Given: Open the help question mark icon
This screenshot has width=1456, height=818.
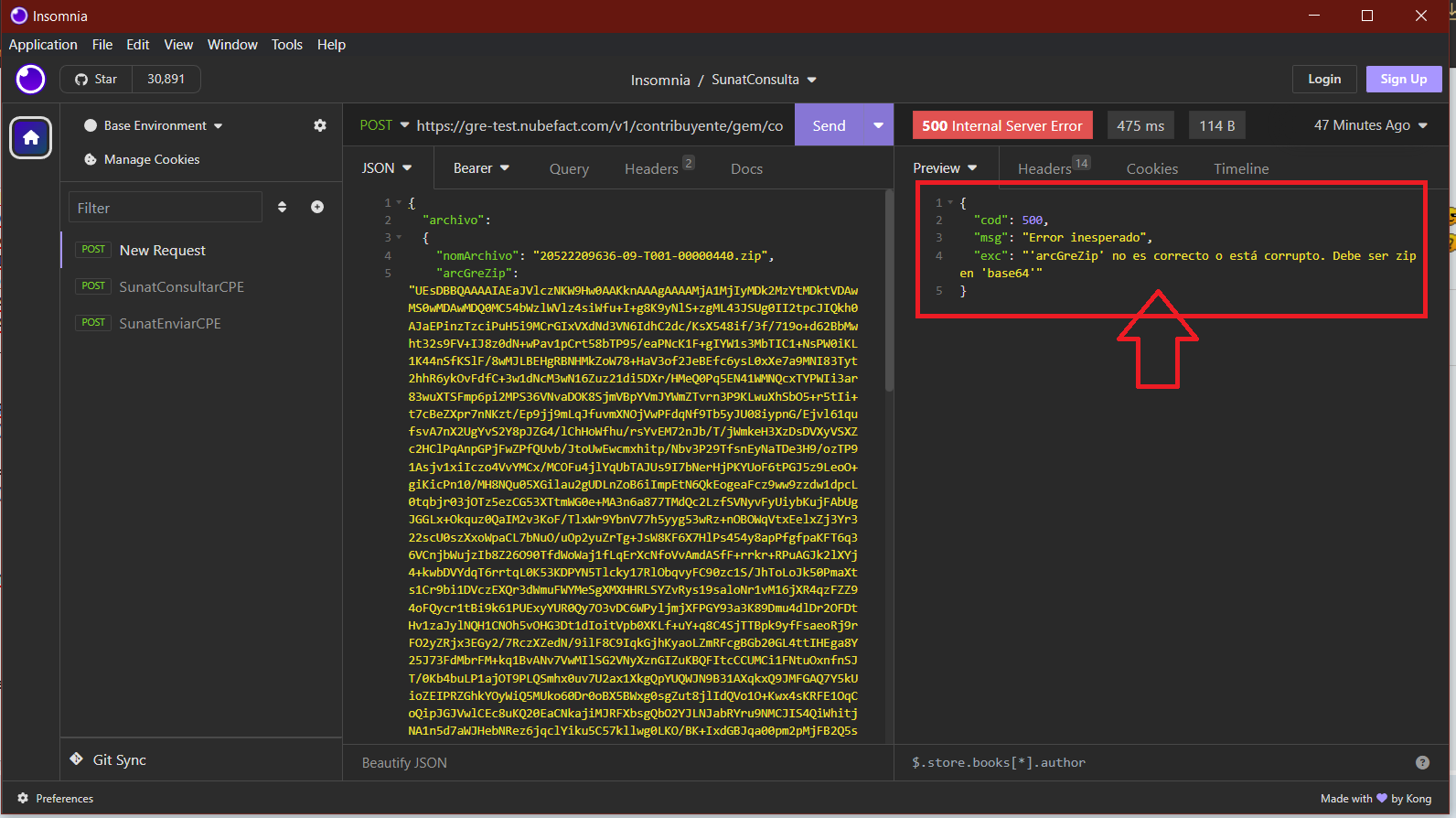Looking at the screenshot, I should pyautogui.click(x=1422, y=762).
